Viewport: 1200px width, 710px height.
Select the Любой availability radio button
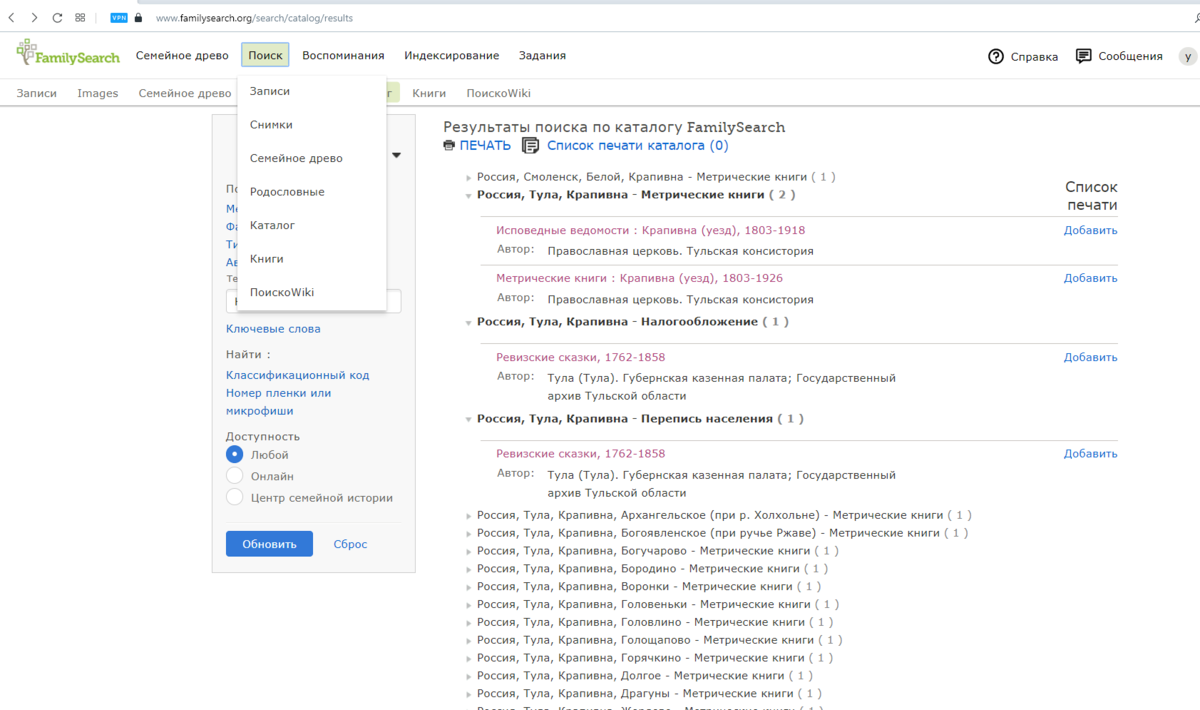pos(235,454)
